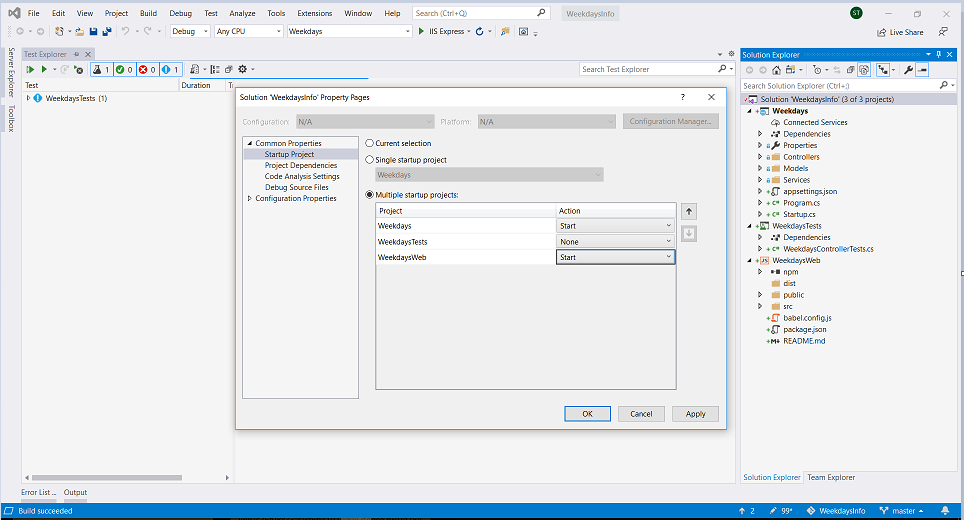Expand Configuration Properties tree node

click(x=250, y=199)
